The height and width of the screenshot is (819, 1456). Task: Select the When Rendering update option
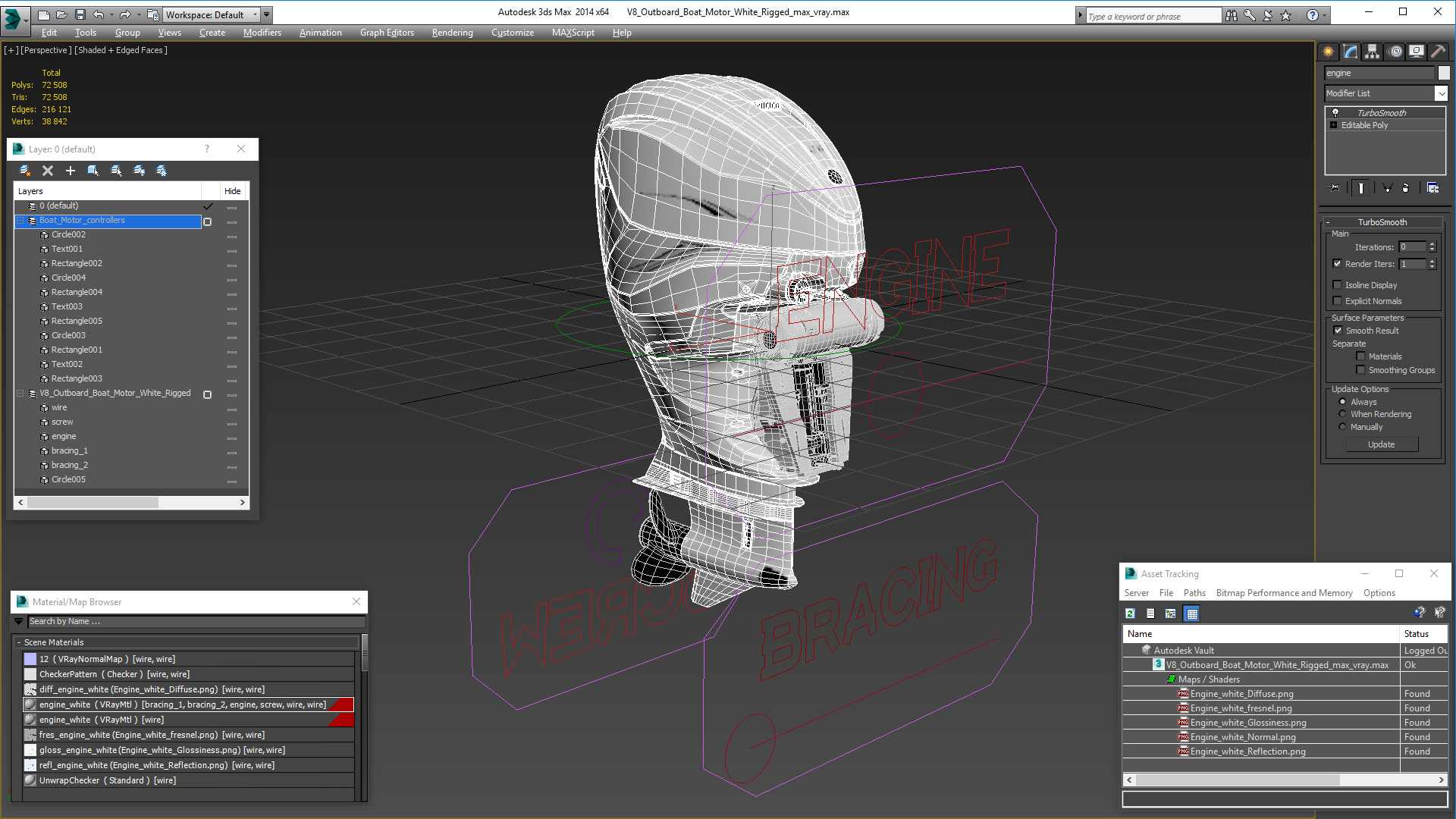click(x=1343, y=414)
